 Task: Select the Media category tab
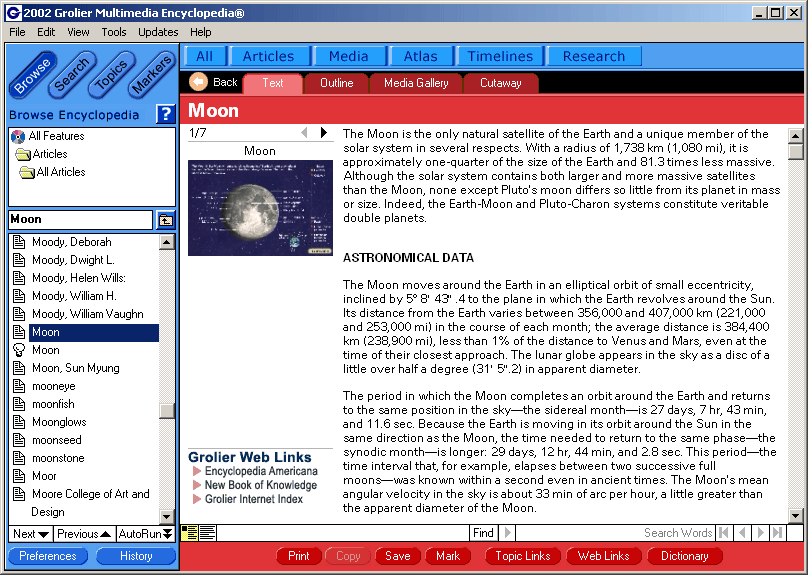pyautogui.click(x=349, y=56)
